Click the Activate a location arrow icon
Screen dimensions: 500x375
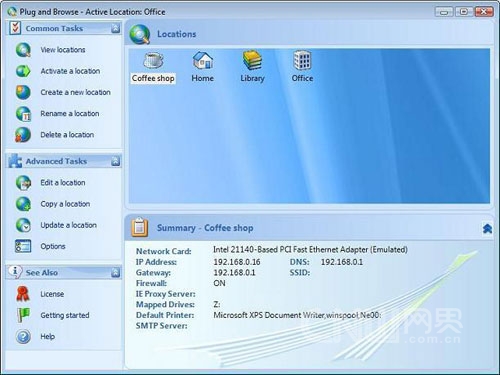[23, 71]
